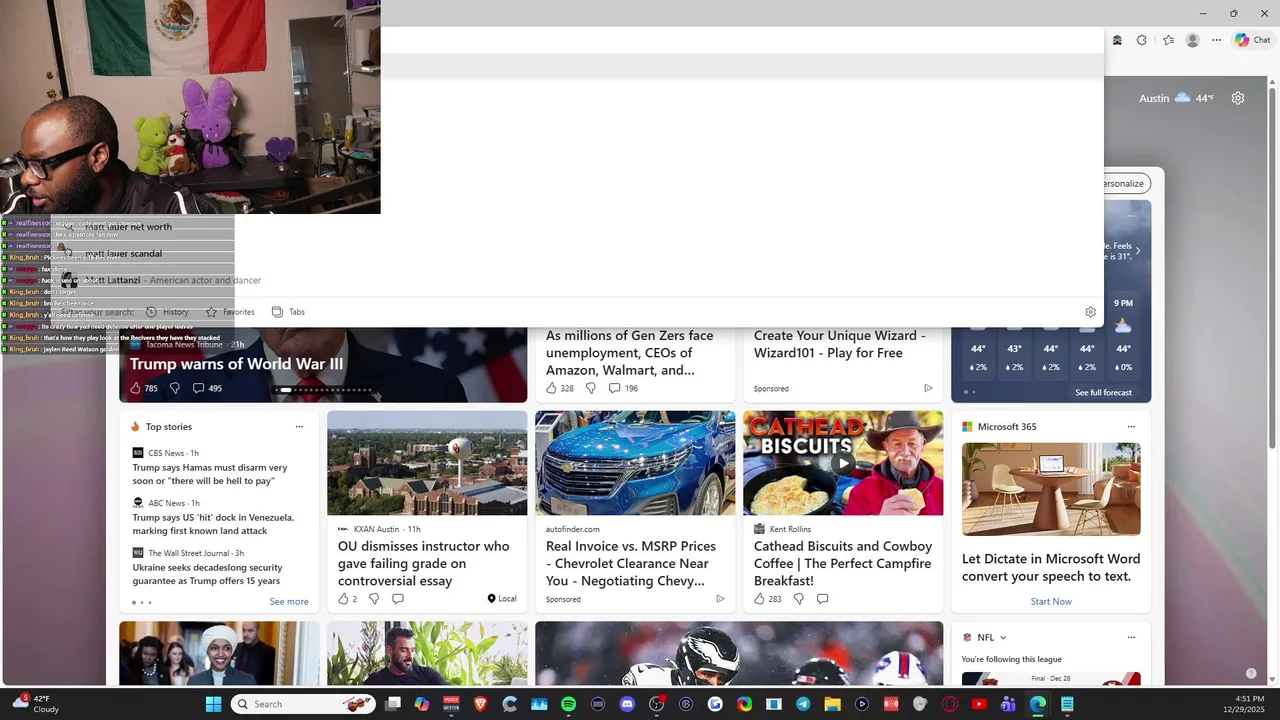Open search dropdown settings gear
This screenshot has width=1280, height=720.
(1090, 312)
